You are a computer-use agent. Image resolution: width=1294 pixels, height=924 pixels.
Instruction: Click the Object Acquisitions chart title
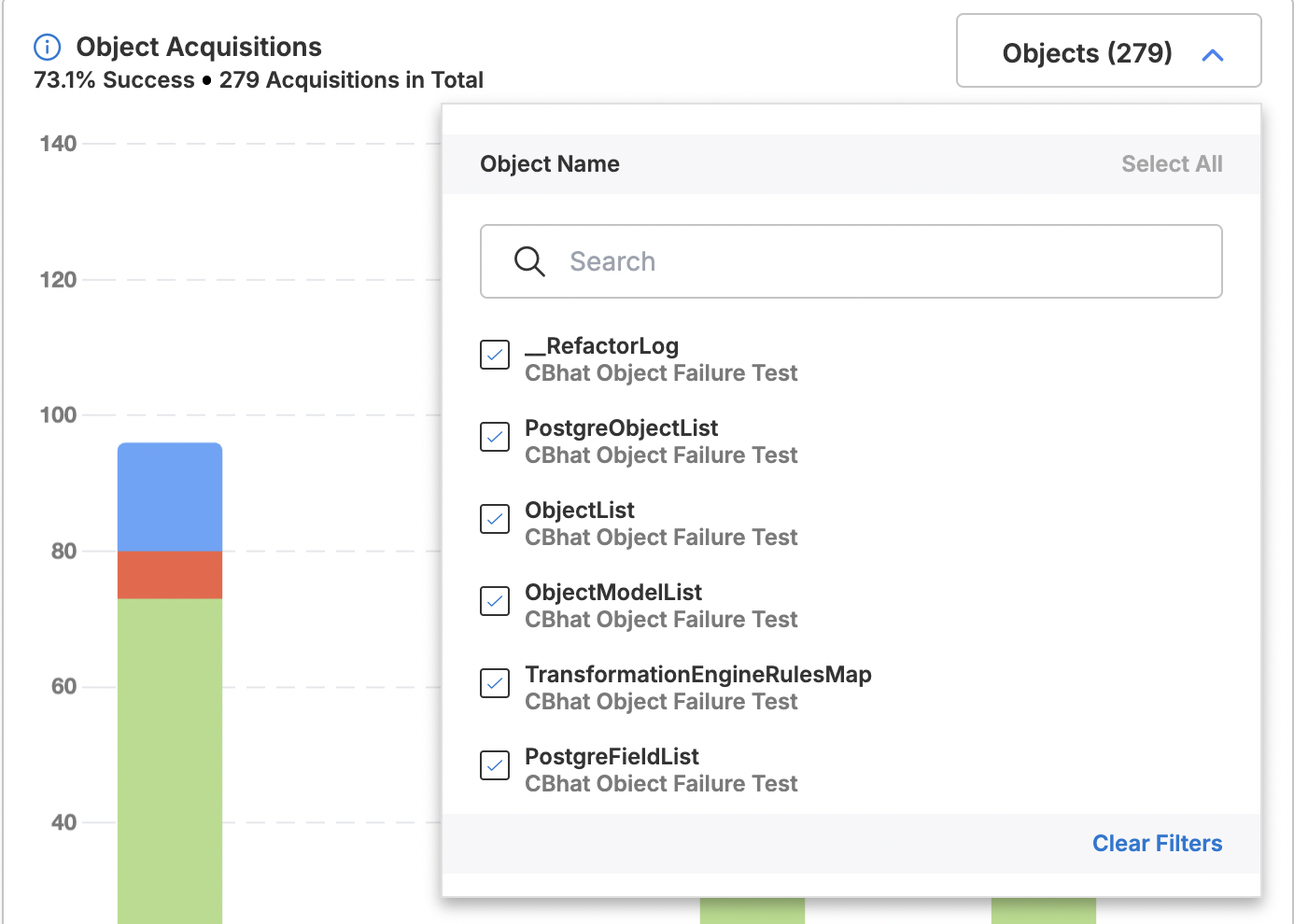click(198, 47)
